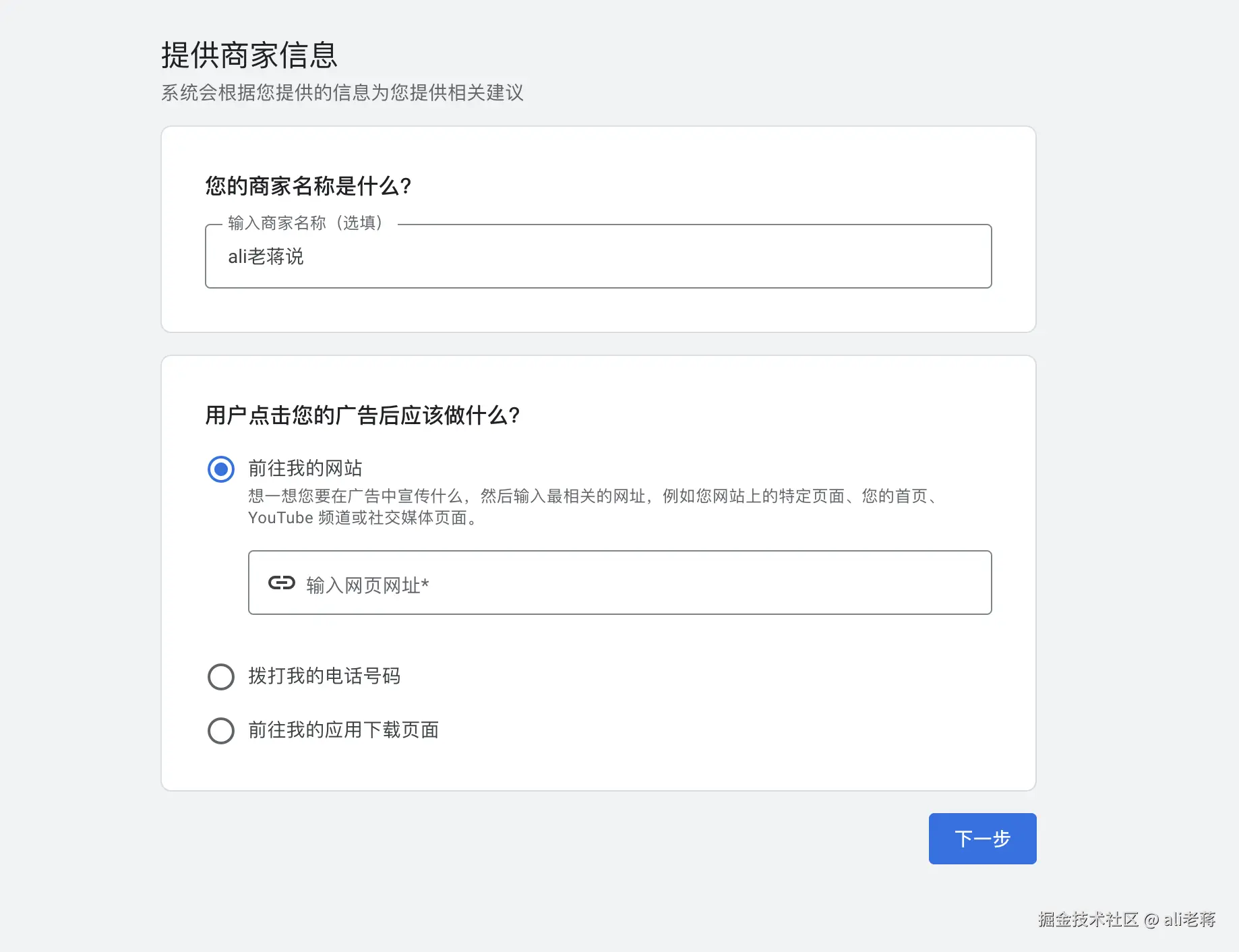Click the watermark 掘金技术社区 @ ali老蒋

1126,920
